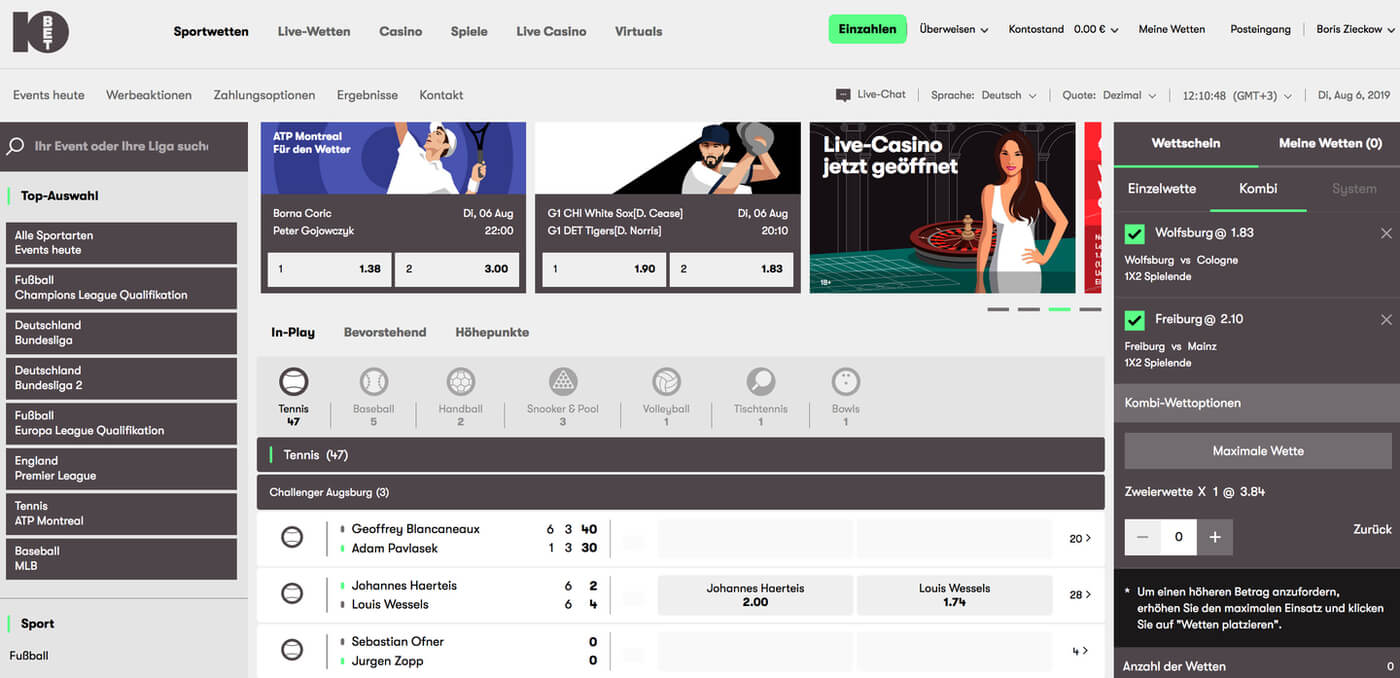Open the Live Casino main tab
This screenshot has width=1400, height=678.
(551, 31)
